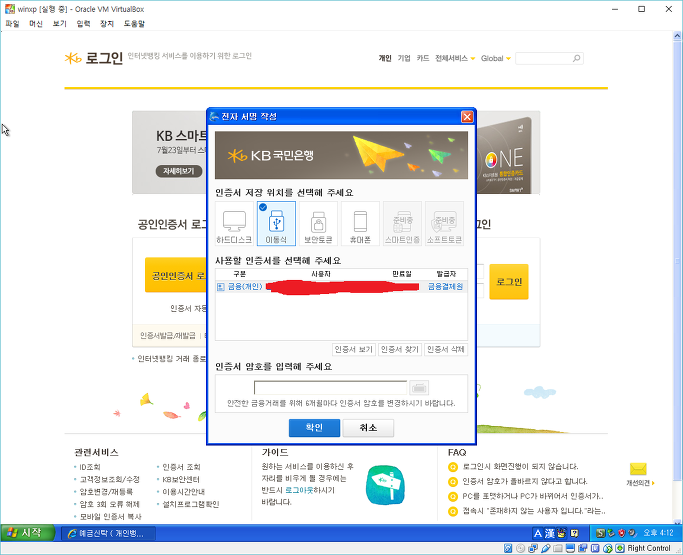The image size is (683, 555).
Task: Click VirtualBox shared folders status icon
Action: 558,548
